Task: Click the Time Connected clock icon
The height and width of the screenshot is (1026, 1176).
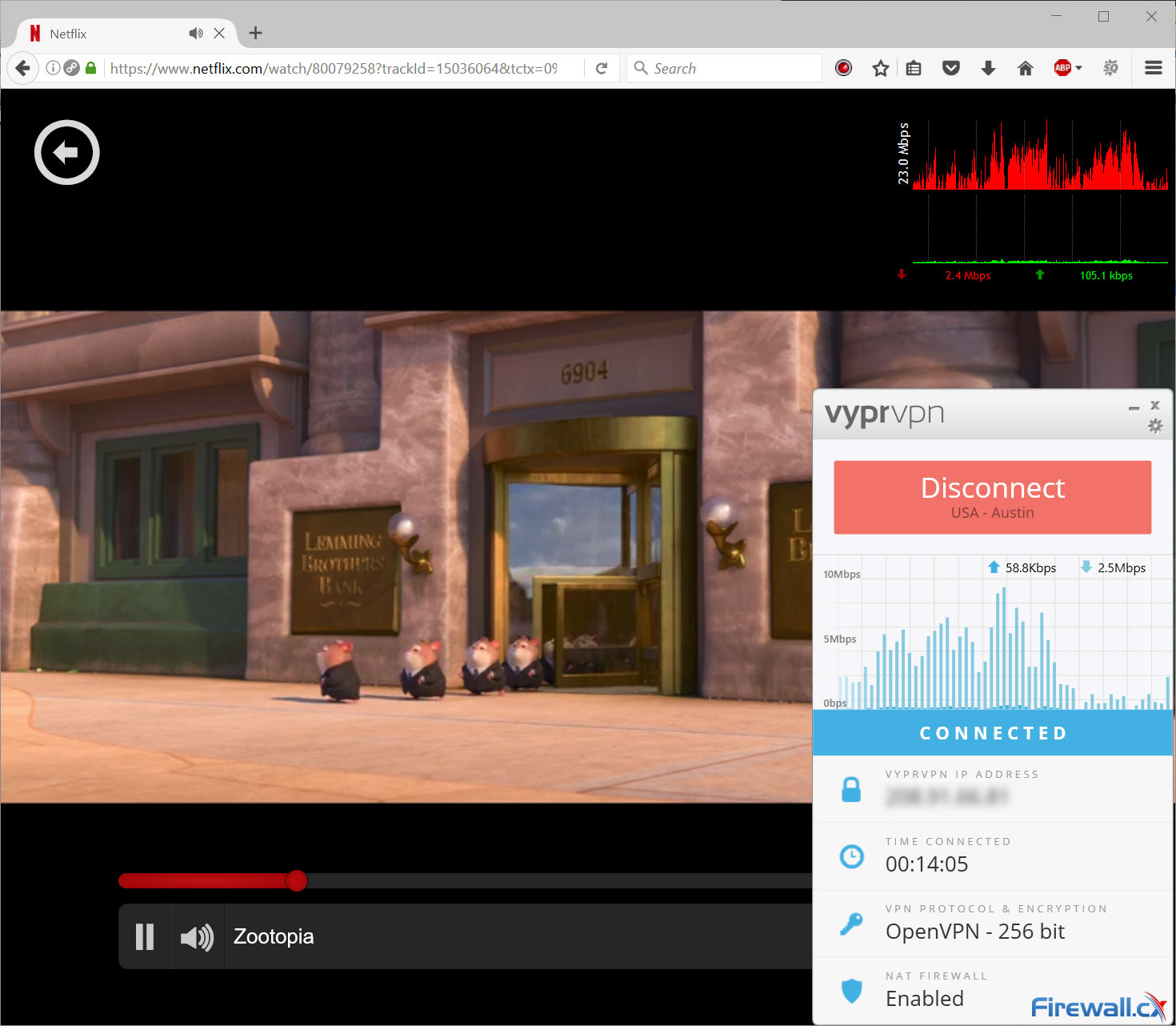Action: [x=851, y=856]
